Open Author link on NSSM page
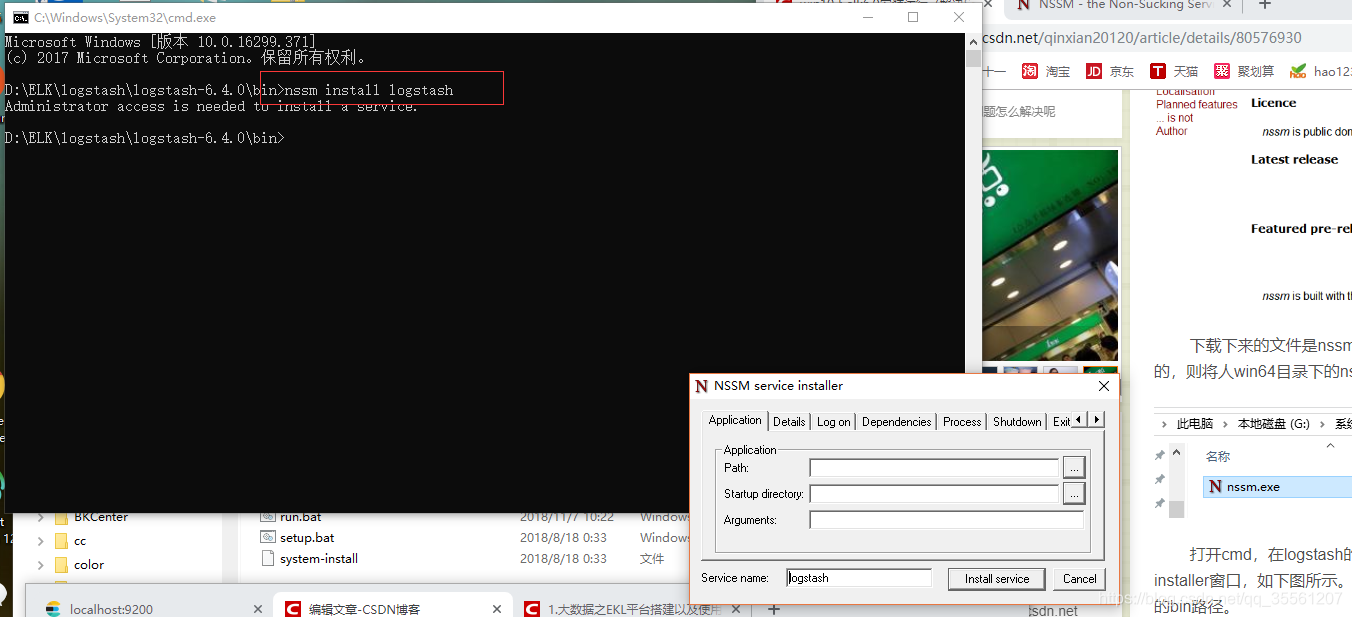The height and width of the screenshot is (617, 1352). click(1172, 131)
